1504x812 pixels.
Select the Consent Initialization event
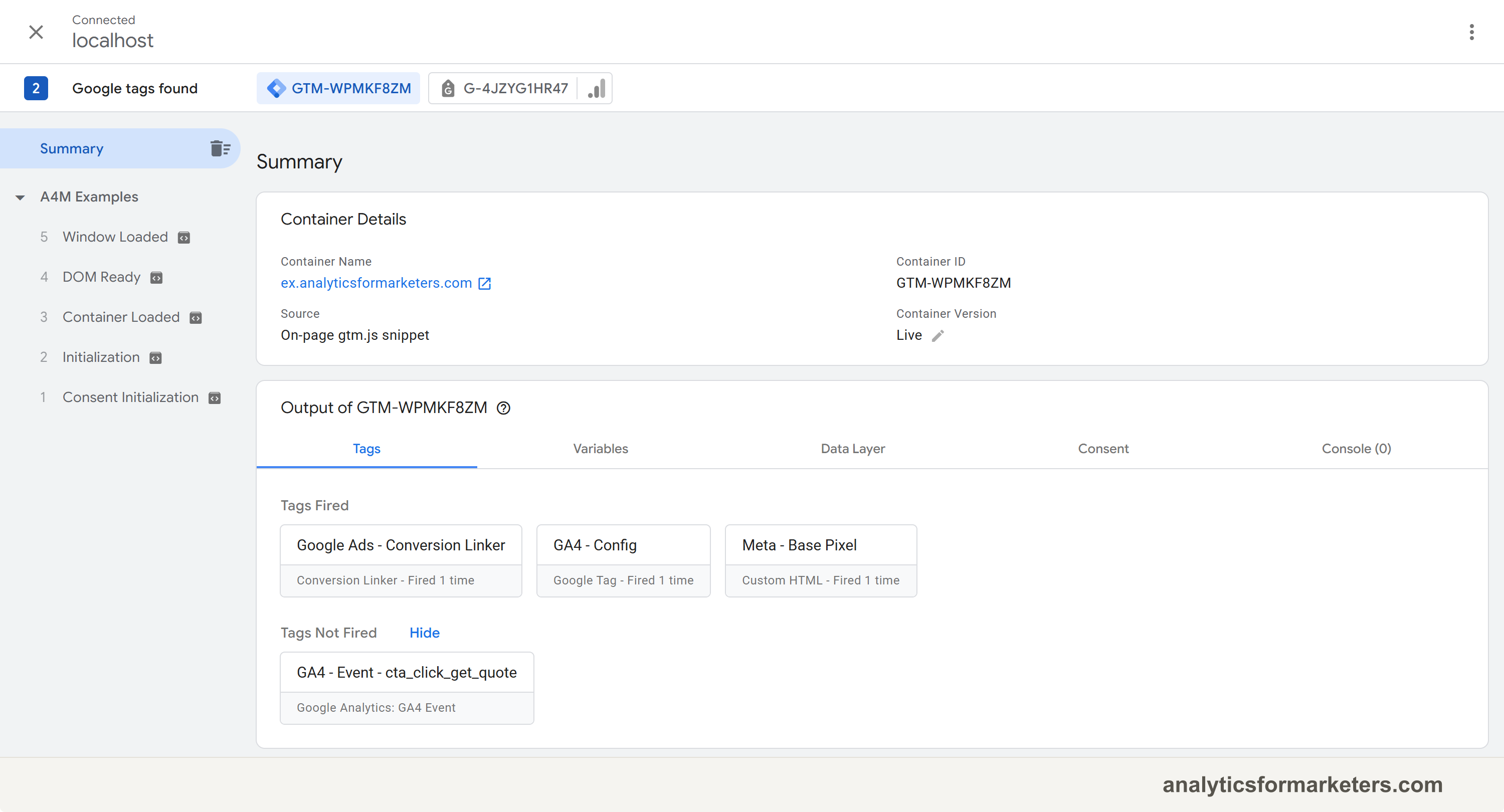tap(131, 397)
